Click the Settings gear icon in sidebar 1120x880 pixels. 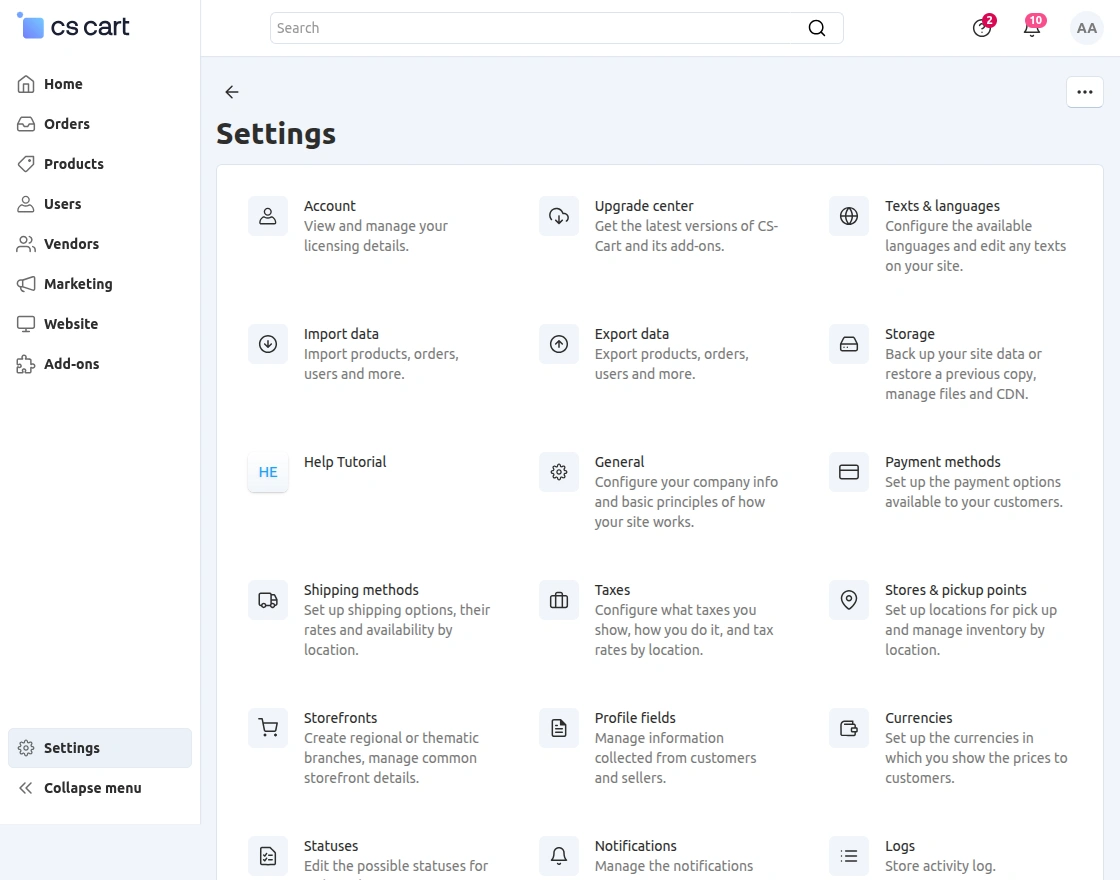tap(26, 748)
